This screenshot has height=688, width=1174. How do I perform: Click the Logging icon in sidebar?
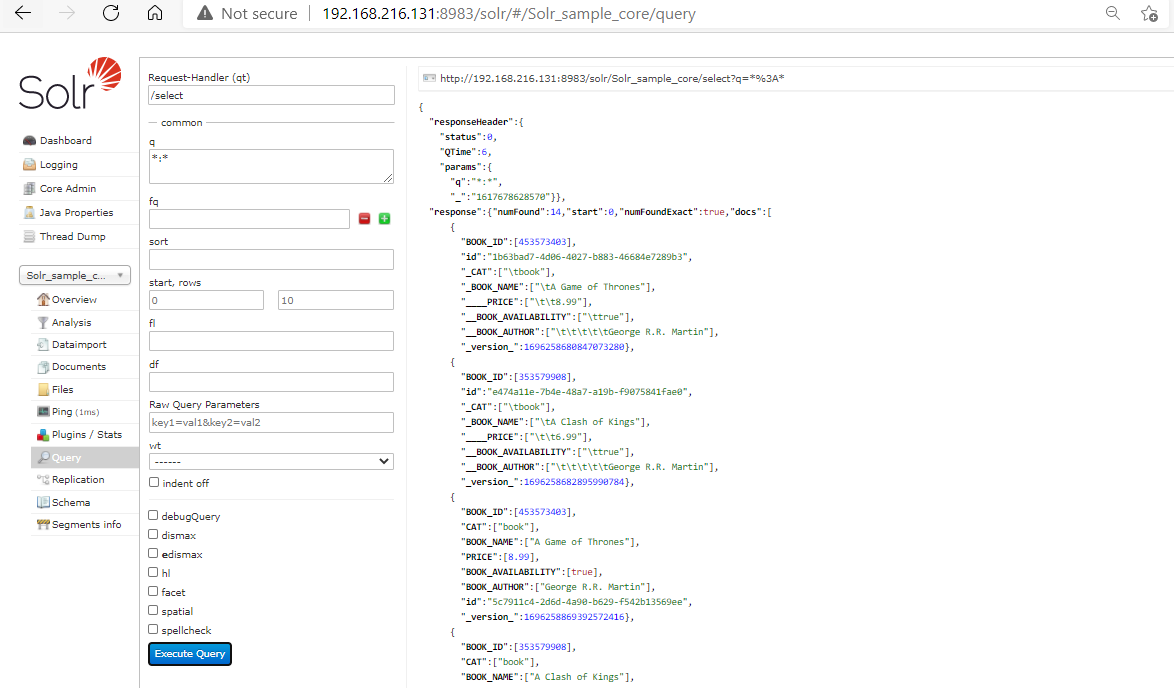29,164
